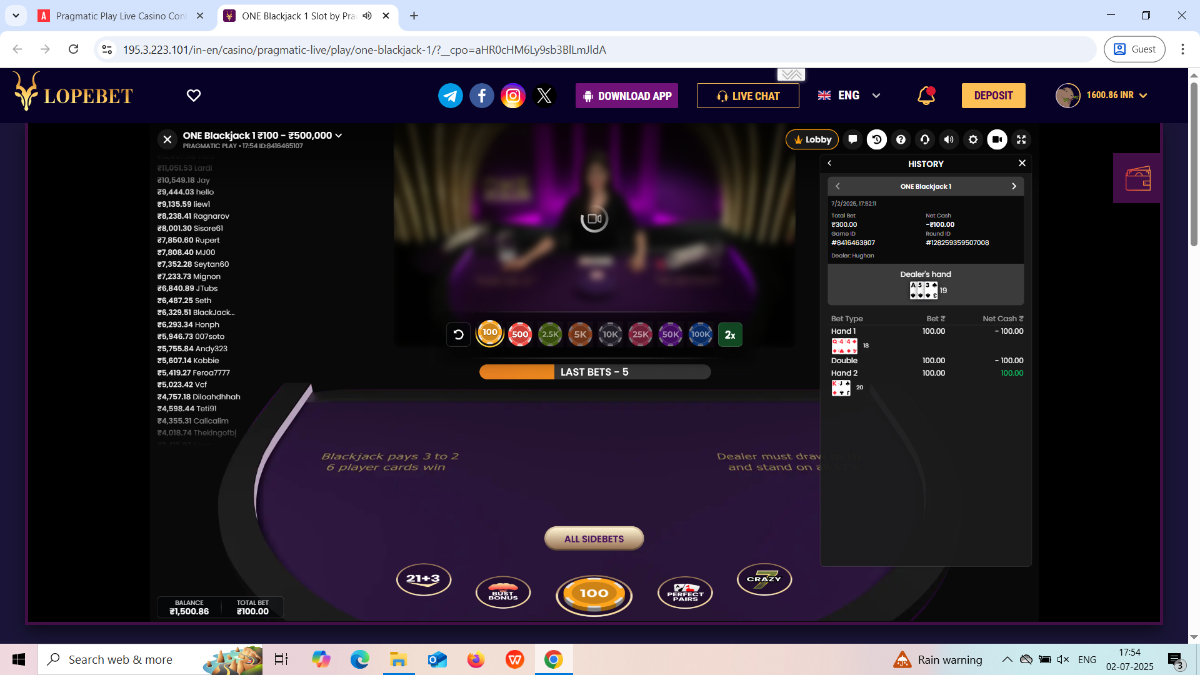Show hidden system tray icons
The width and height of the screenshot is (1200, 675).
click(x=1007, y=660)
